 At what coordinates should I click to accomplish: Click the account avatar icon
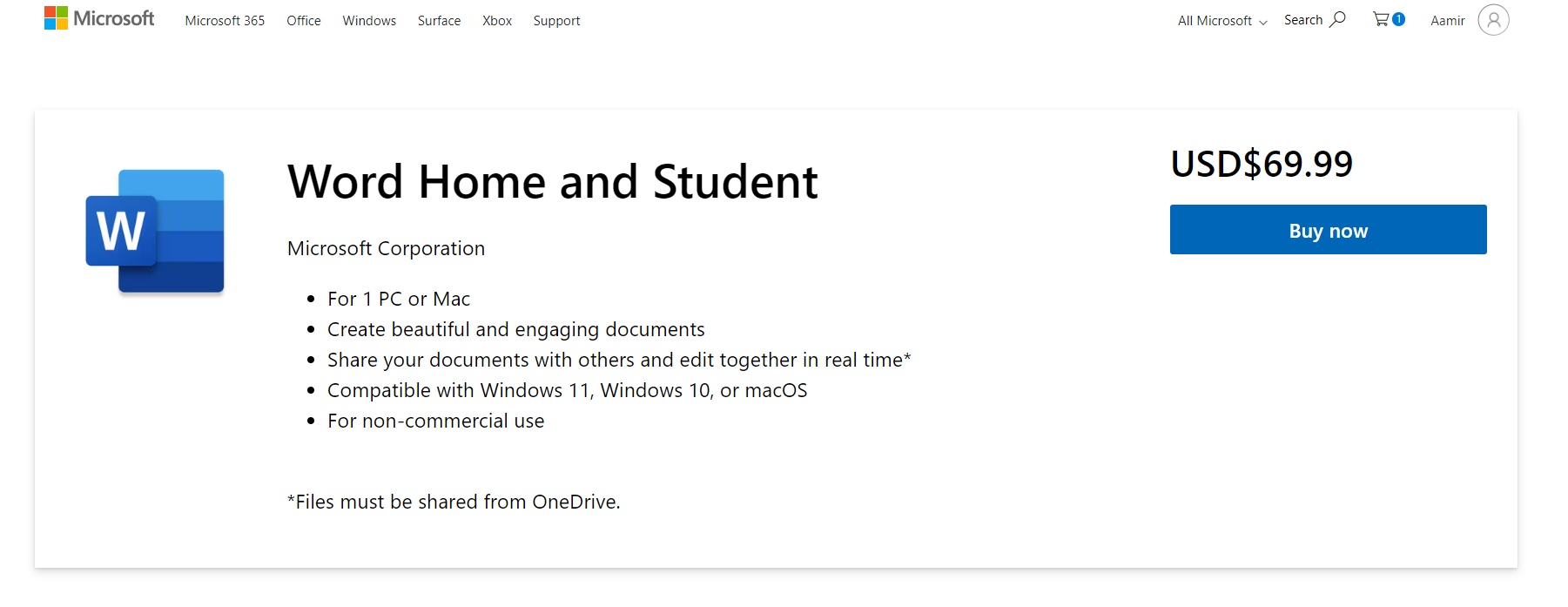1493,20
